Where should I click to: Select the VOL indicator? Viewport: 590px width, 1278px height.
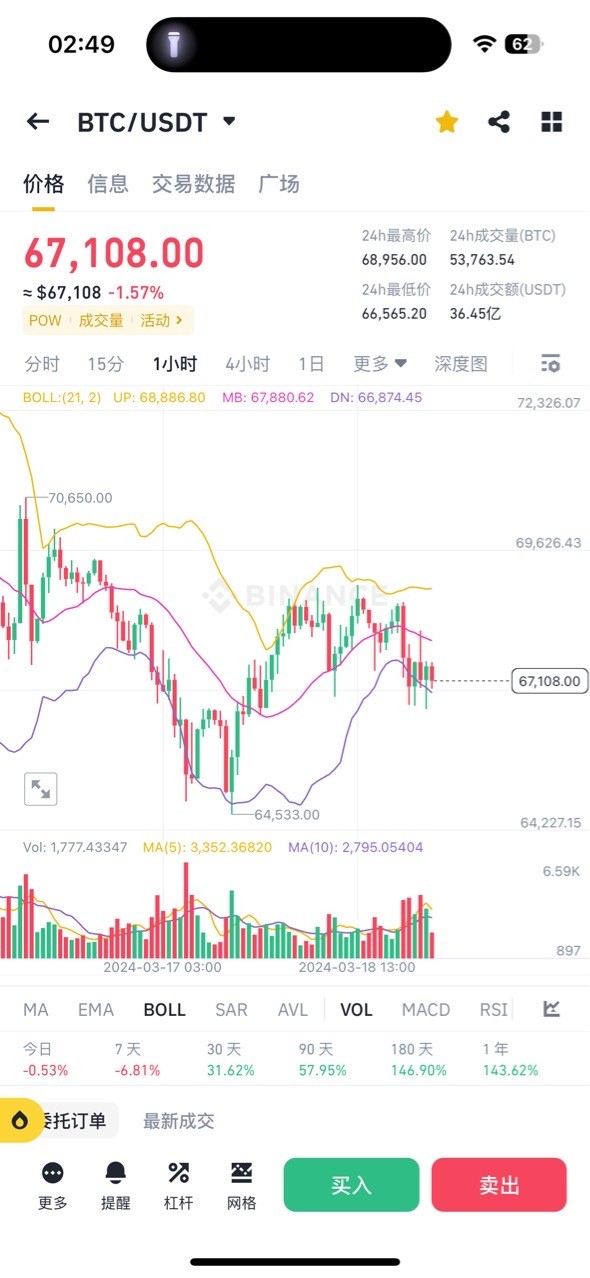[x=356, y=1009]
